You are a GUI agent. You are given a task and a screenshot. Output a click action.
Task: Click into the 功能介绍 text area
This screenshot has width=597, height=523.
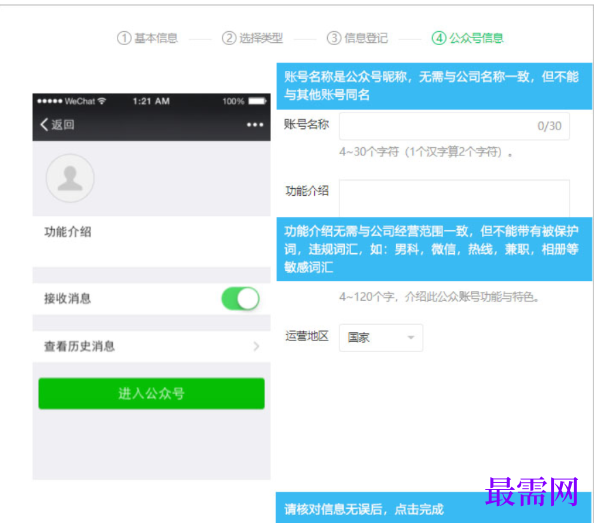point(454,198)
